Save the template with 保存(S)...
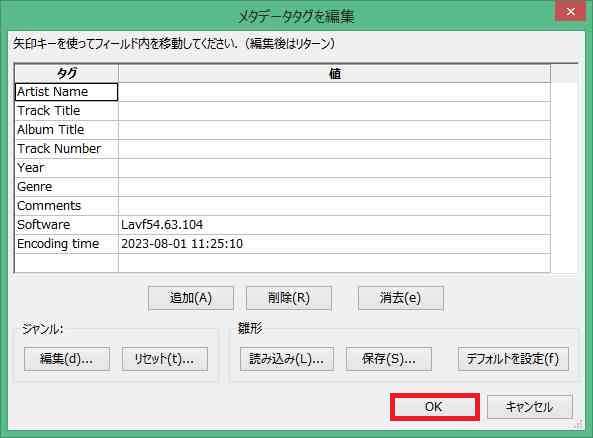The image size is (593, 438). [388, 359]
